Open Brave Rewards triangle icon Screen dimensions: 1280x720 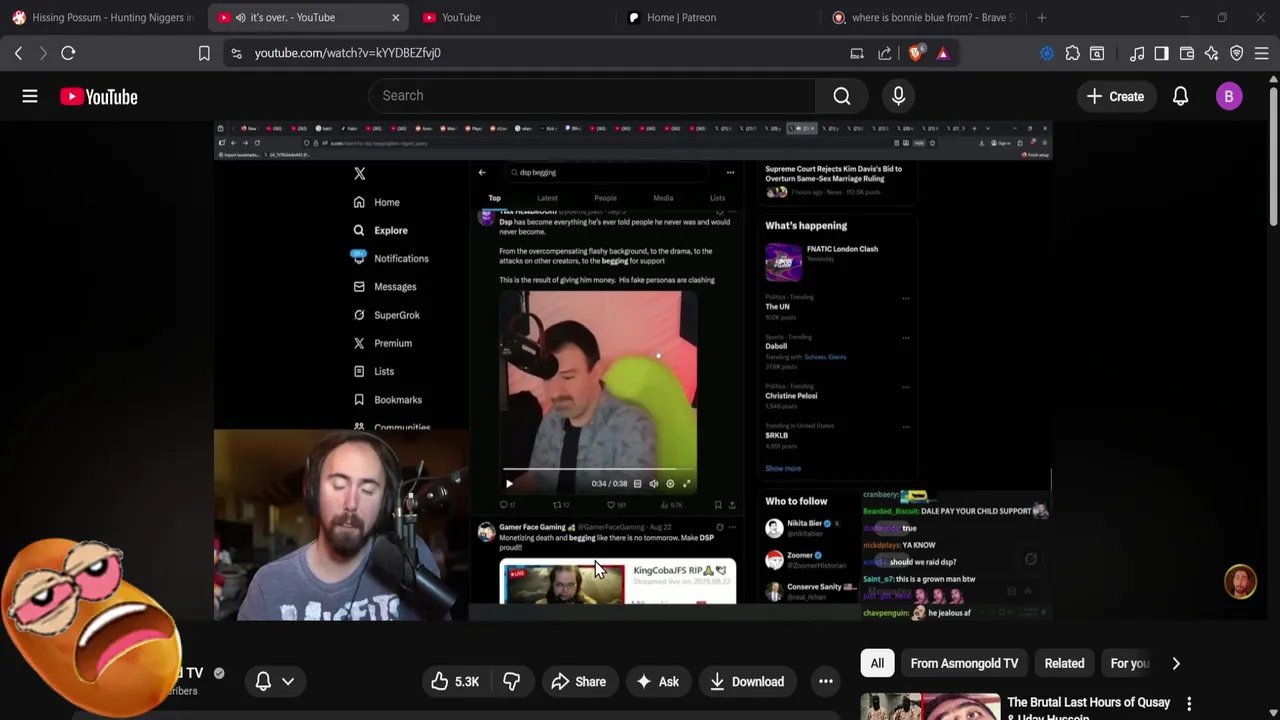tap(943, 53)
